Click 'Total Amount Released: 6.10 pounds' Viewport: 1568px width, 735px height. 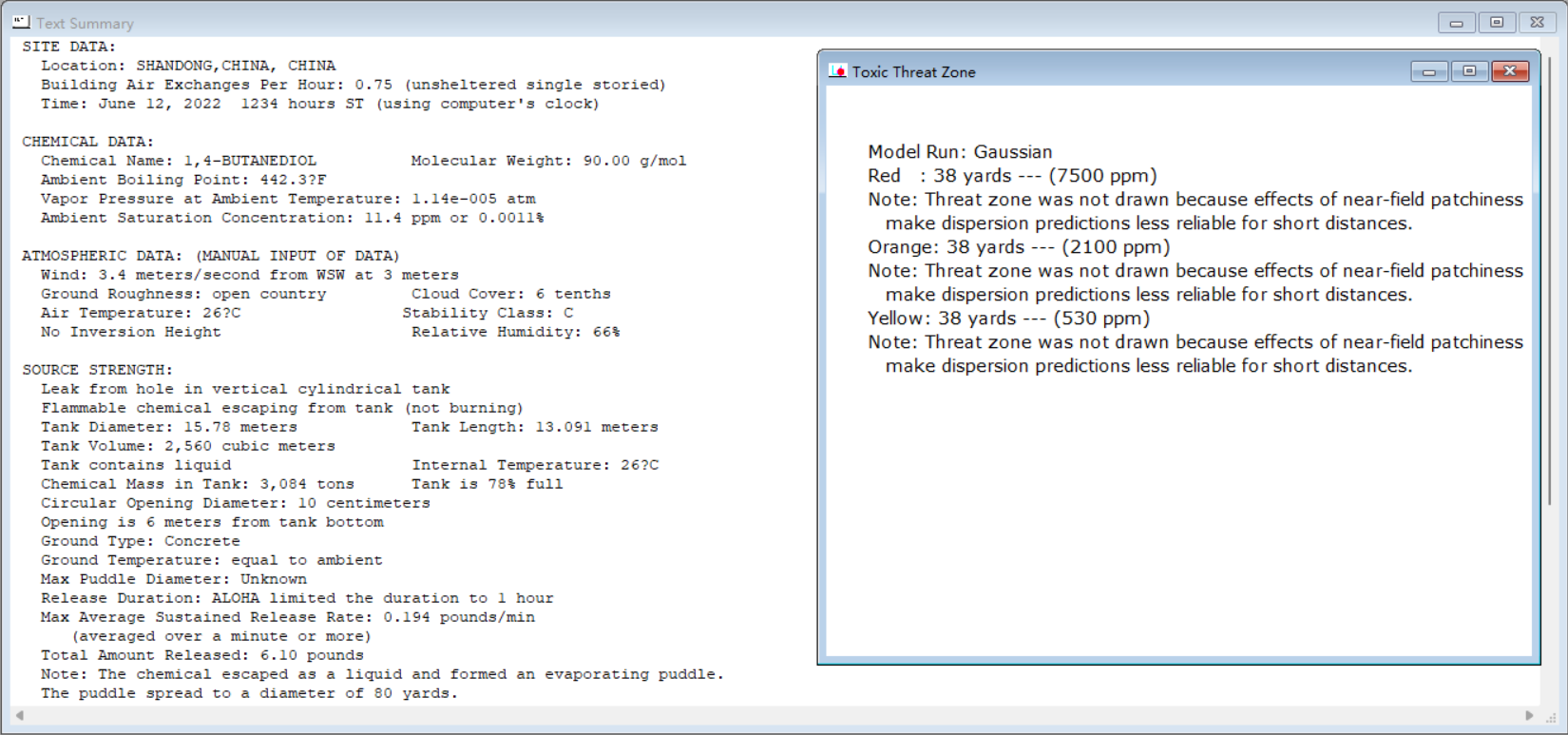coord(202,655)
